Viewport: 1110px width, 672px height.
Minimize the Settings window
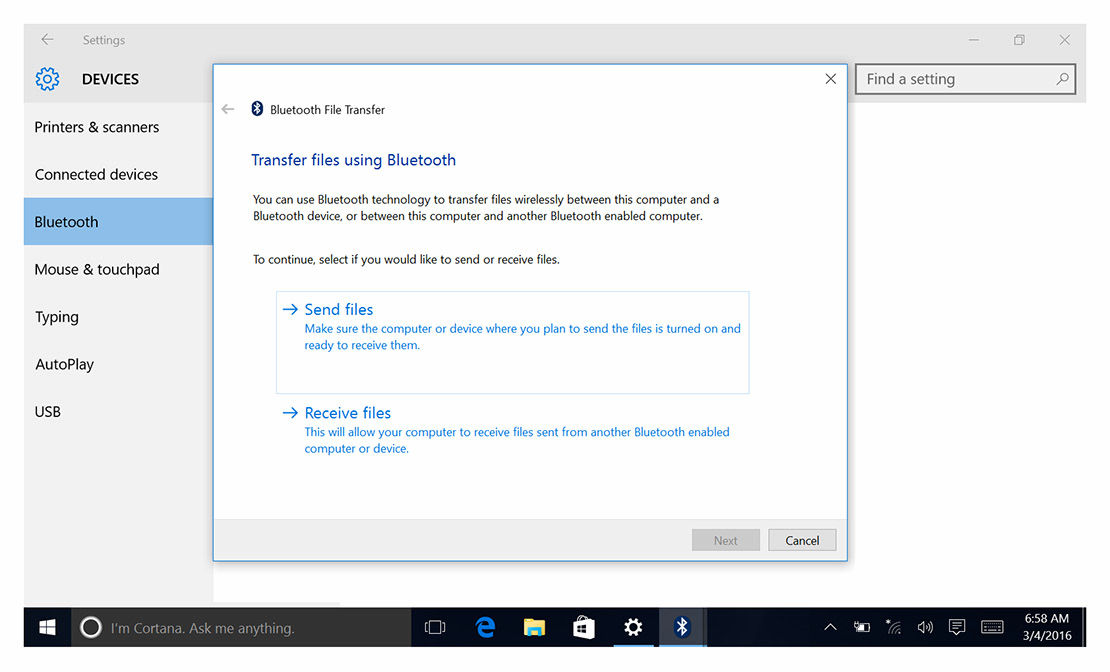(x=974, y=40)
